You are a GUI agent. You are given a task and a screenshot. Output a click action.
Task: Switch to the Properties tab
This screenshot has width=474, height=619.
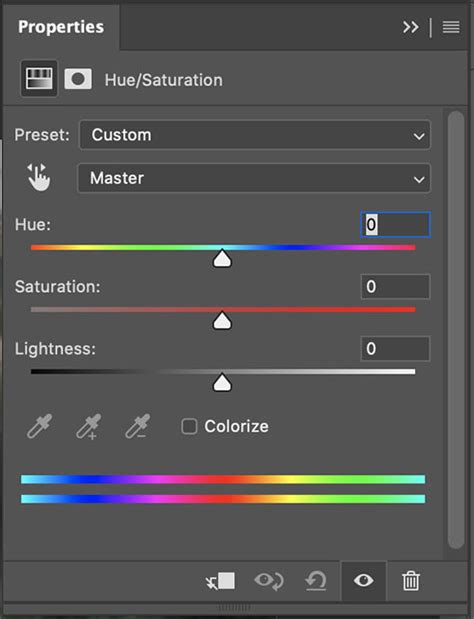pos(61,27)
